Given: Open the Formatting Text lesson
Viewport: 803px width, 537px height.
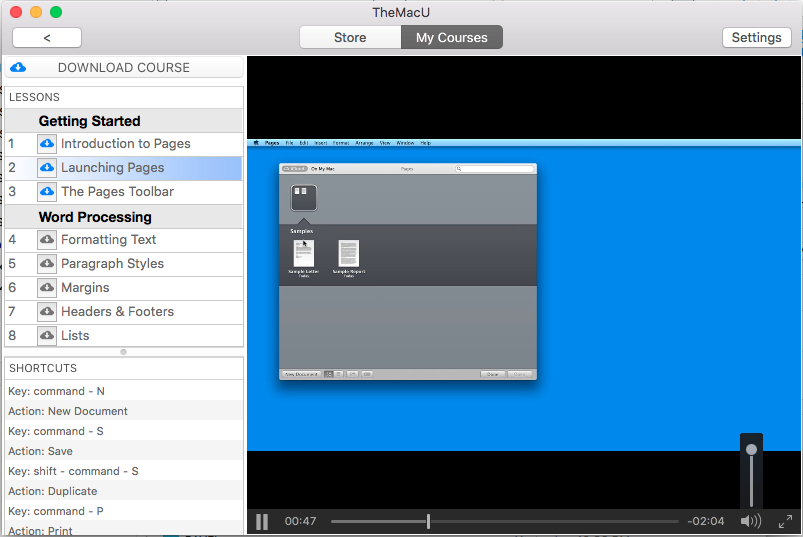Looking at the screenshot, I should tap(124, 240).
